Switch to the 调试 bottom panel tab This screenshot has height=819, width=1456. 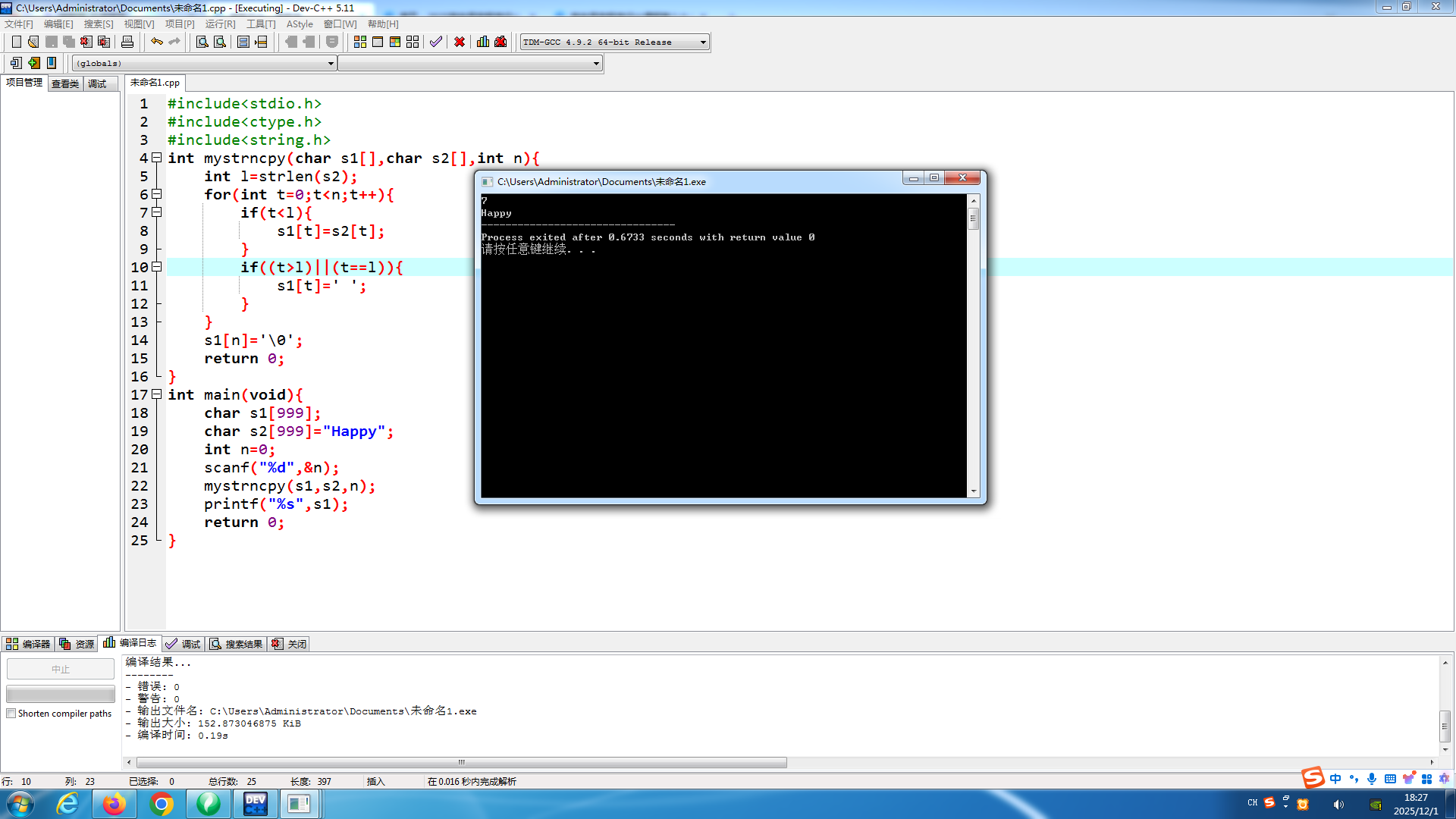[x=184, y=644]
